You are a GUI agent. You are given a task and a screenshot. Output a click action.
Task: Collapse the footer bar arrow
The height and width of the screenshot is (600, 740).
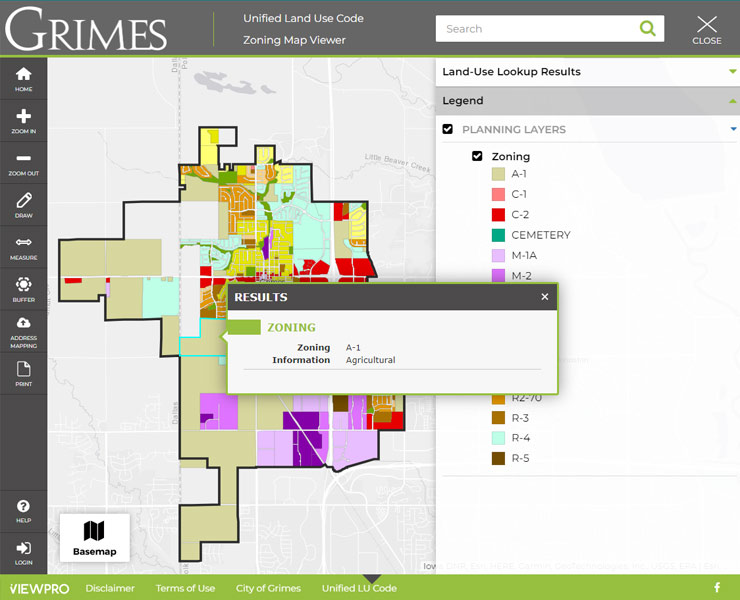point(372,579)
